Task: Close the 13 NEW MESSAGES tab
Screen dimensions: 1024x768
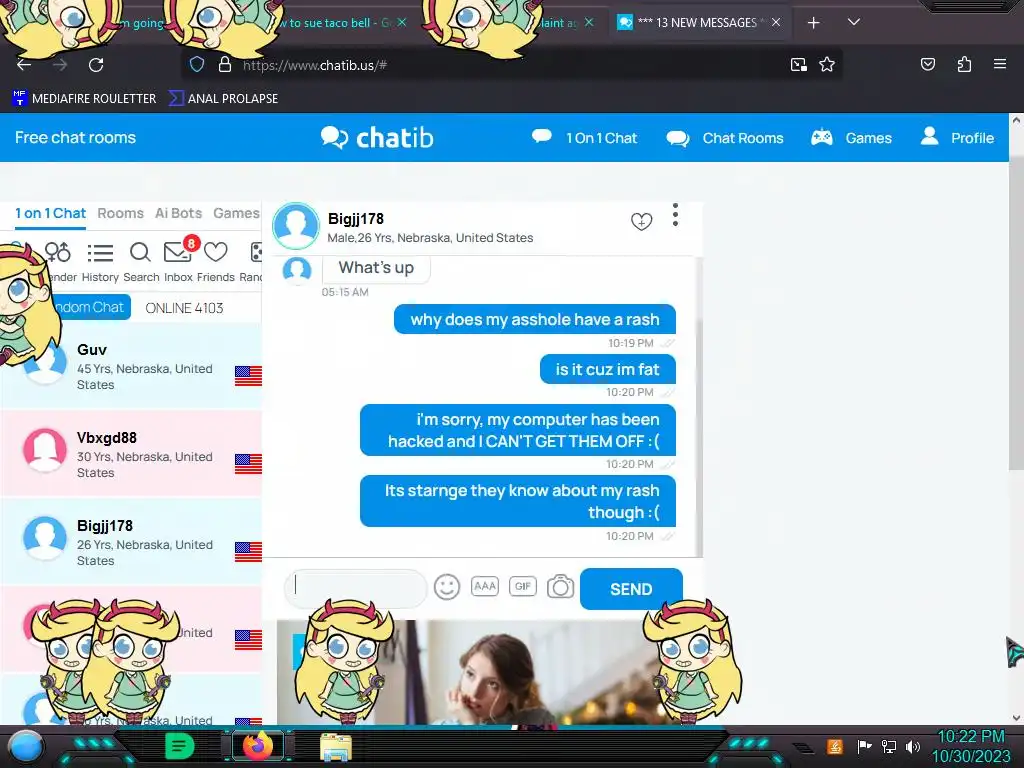Action: [776, 22]
